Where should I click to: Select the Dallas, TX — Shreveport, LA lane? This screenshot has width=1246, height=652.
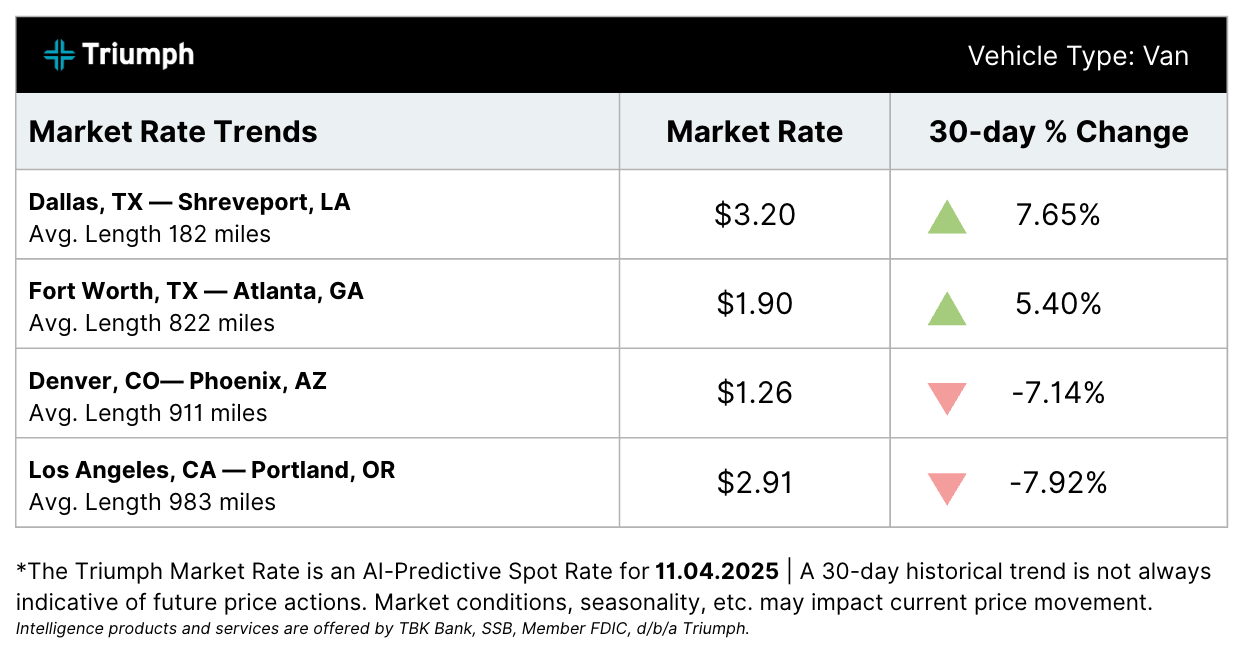pyautogui.click(x=190, y=202)
